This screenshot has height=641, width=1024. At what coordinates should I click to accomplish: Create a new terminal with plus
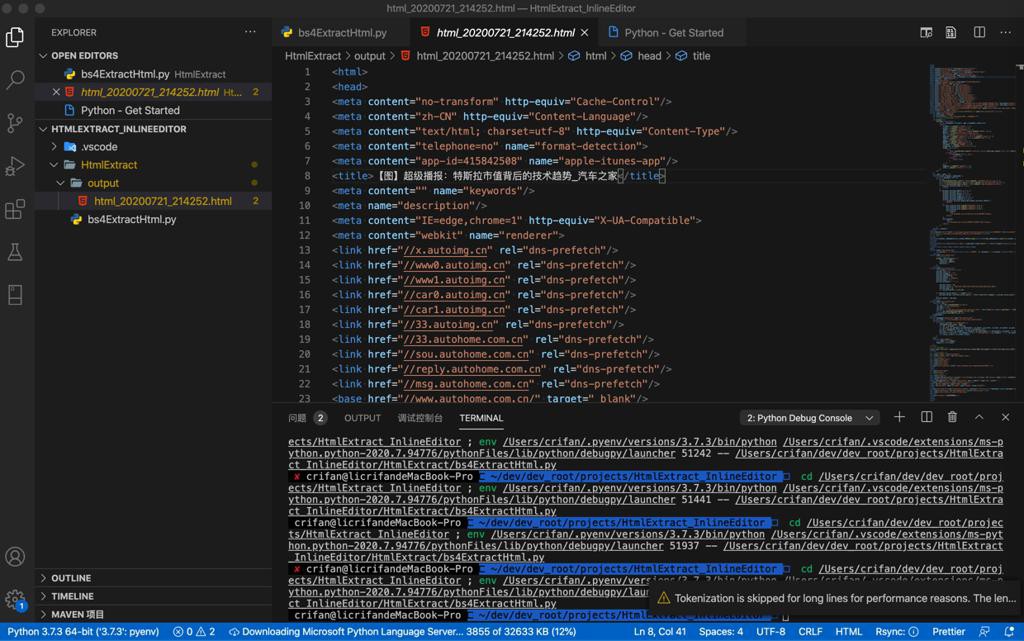[x=899, y=417]
